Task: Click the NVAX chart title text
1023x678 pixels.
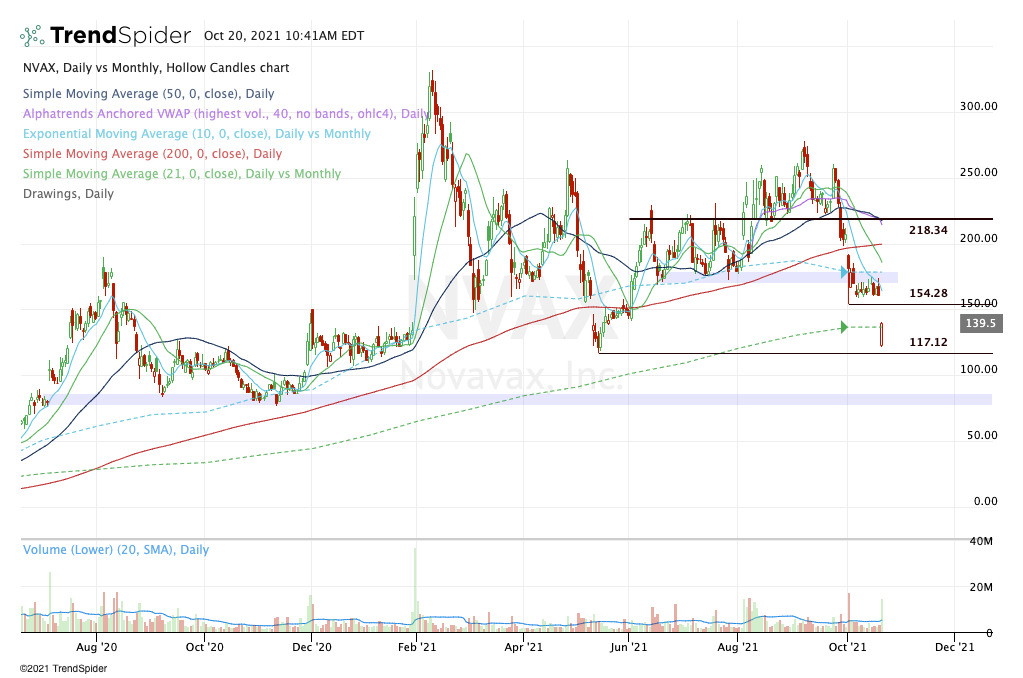Action: pos(155,68)
